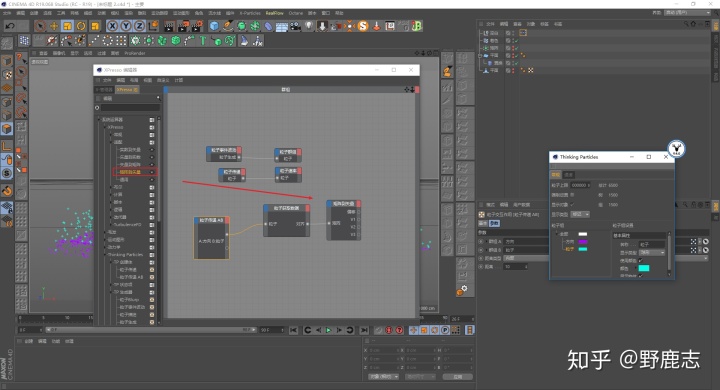Click the autokeying button
The image size is (720, 390).
[x=388, y=330]
